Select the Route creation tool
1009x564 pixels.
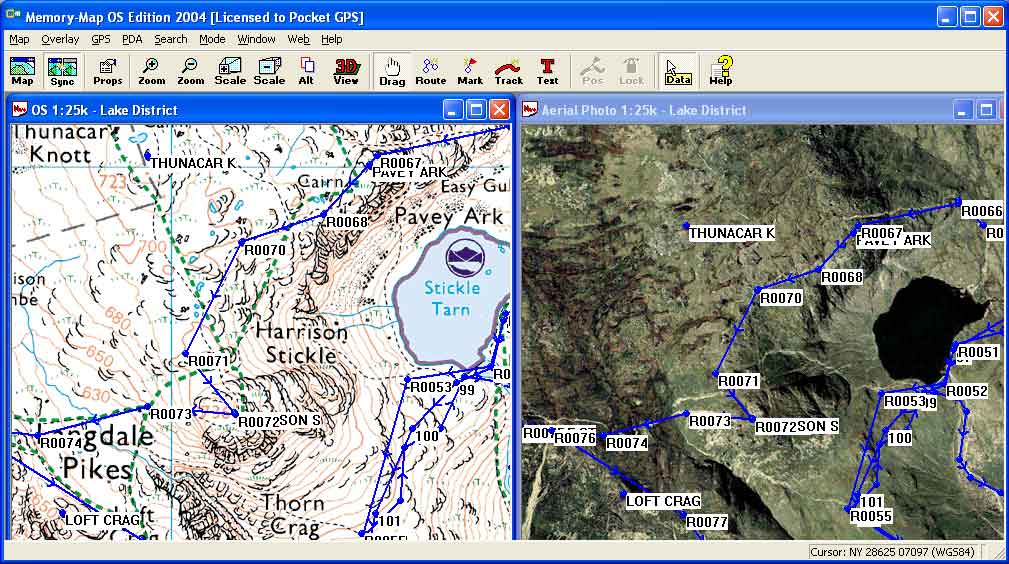[x=430, y=71]
